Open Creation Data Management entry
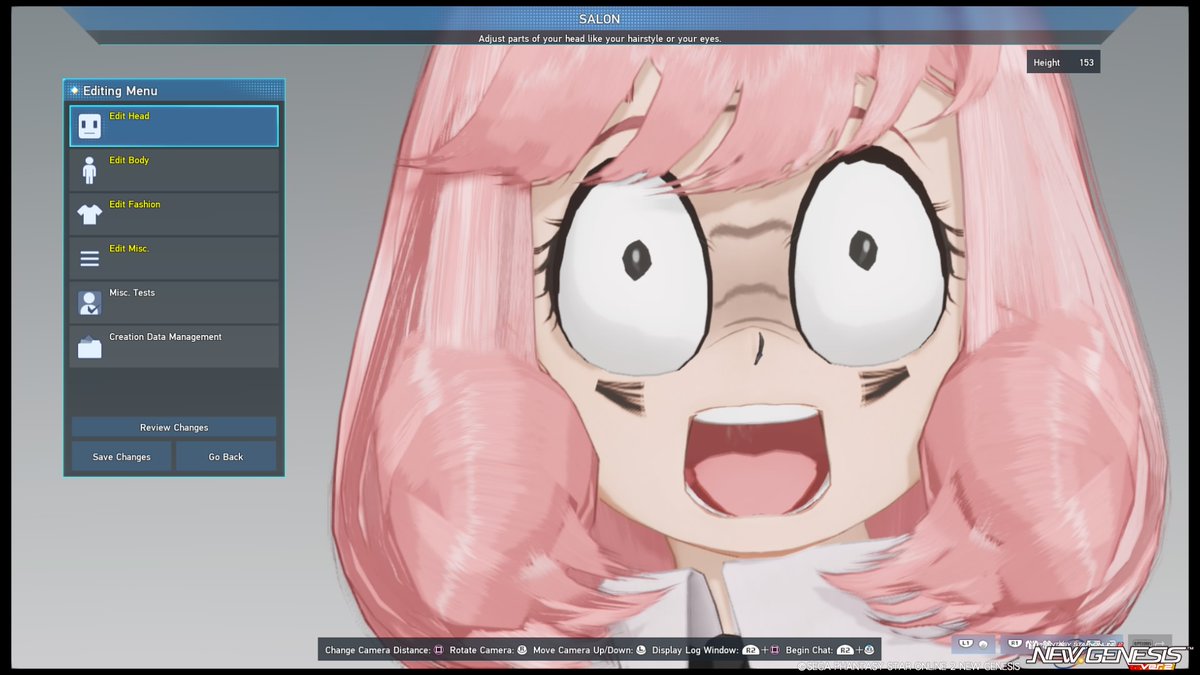Viewport: 1200px width, 675px height. (174, 346)
